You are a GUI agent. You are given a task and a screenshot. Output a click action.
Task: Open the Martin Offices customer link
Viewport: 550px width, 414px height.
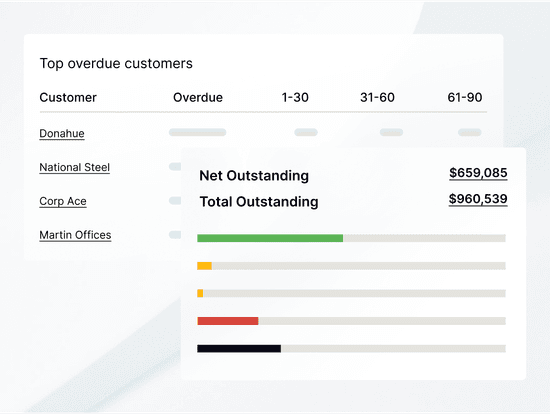pos(75,235)
